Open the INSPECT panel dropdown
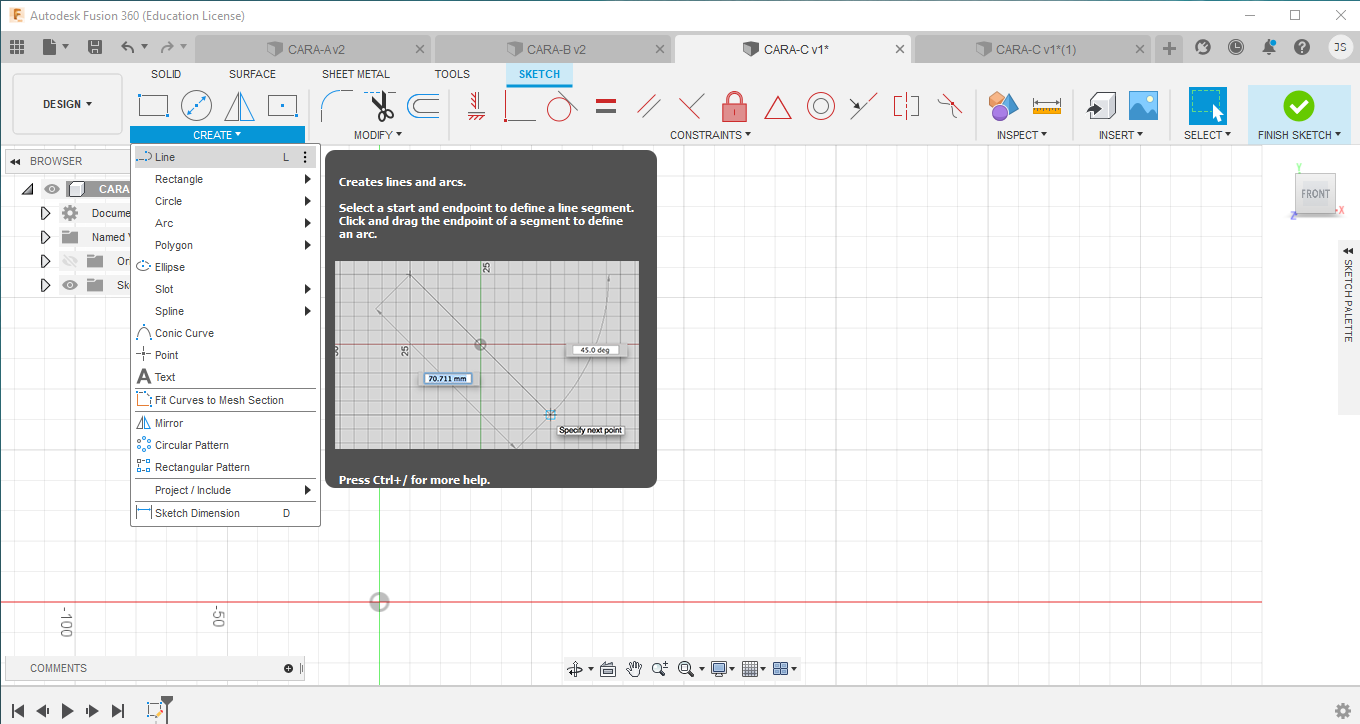Image resolution: width=1360 pixels, height=724 pixels. pyautogui.click(x=1022, y=135)
